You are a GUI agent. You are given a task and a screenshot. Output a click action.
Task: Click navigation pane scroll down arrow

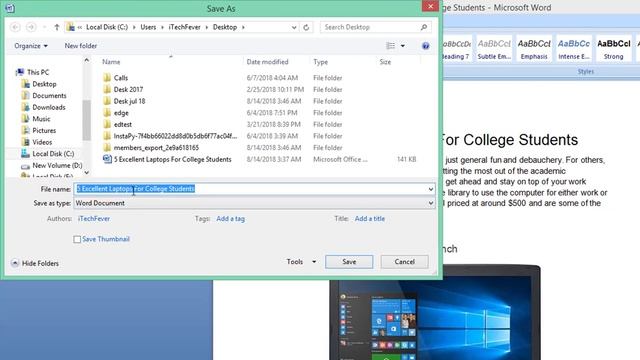tap(87, 172)
